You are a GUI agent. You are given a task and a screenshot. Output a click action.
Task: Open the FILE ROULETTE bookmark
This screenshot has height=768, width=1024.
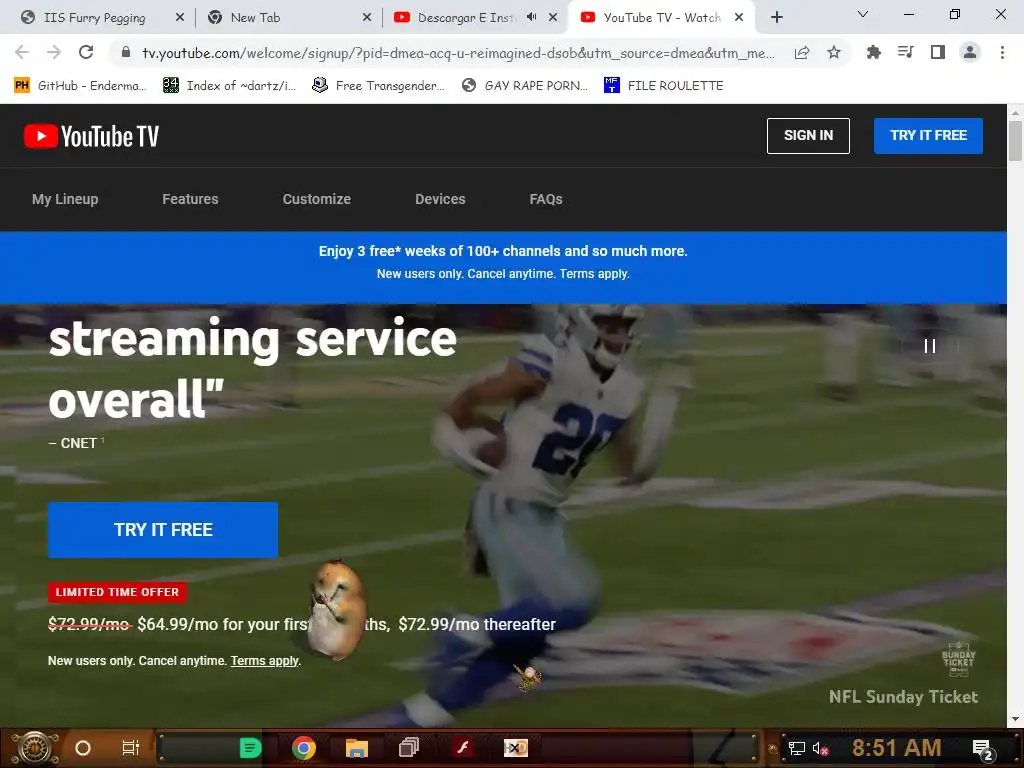[x=664, y=86]
